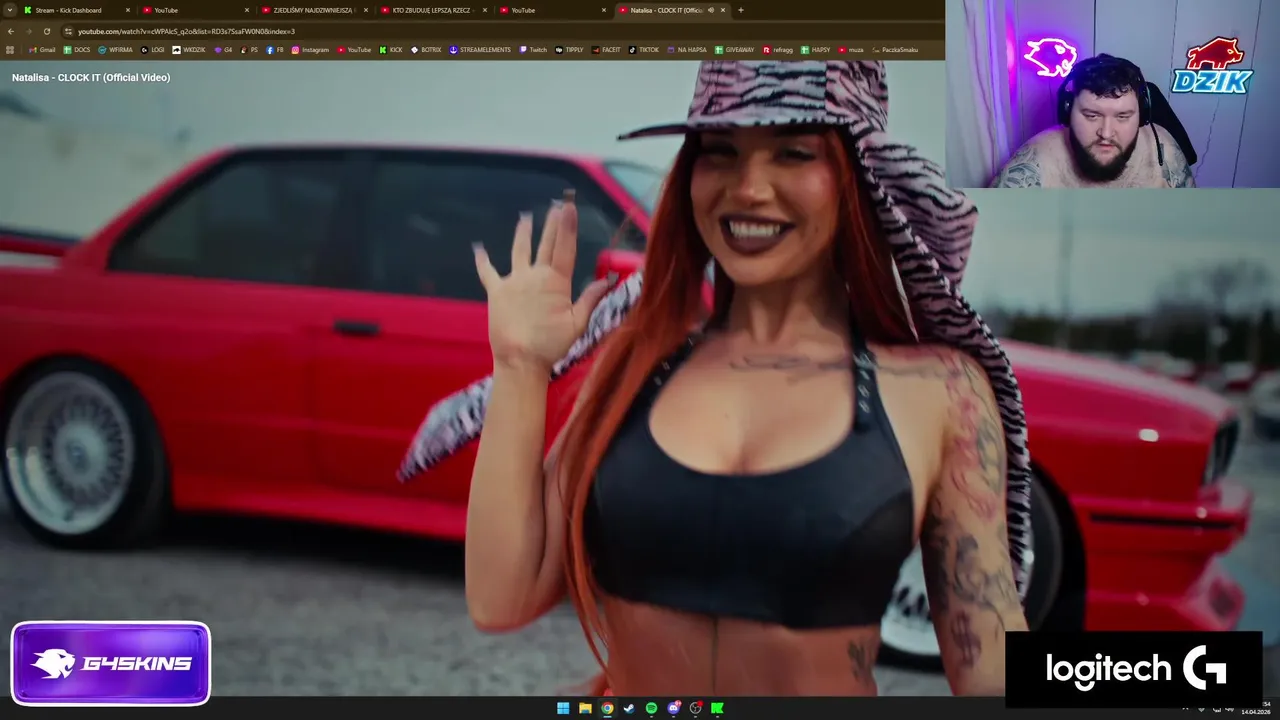Open Steam from the taskbar
This screenshot has width=1280, height=720.
629,708
